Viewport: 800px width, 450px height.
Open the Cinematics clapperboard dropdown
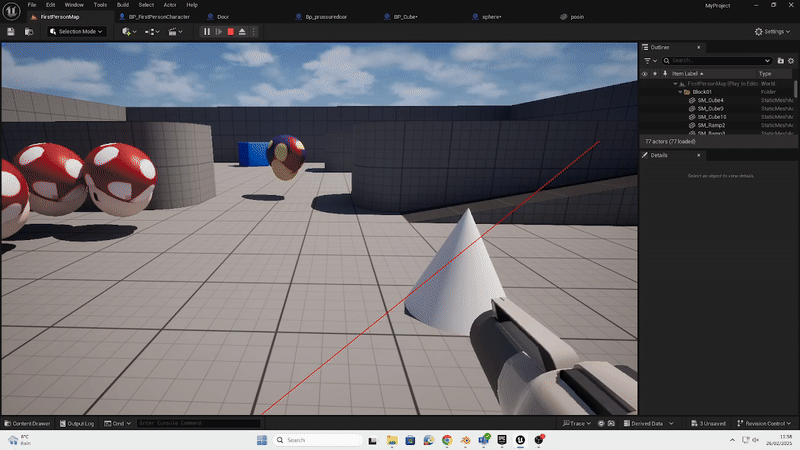(x=175, y=32)
